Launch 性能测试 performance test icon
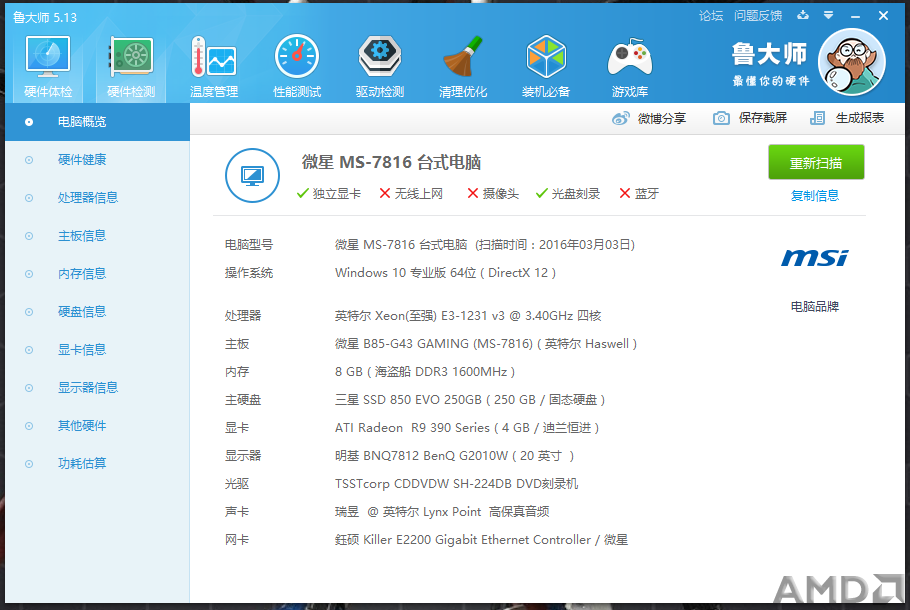Screen dimensions: 910x610 (297, 66)
